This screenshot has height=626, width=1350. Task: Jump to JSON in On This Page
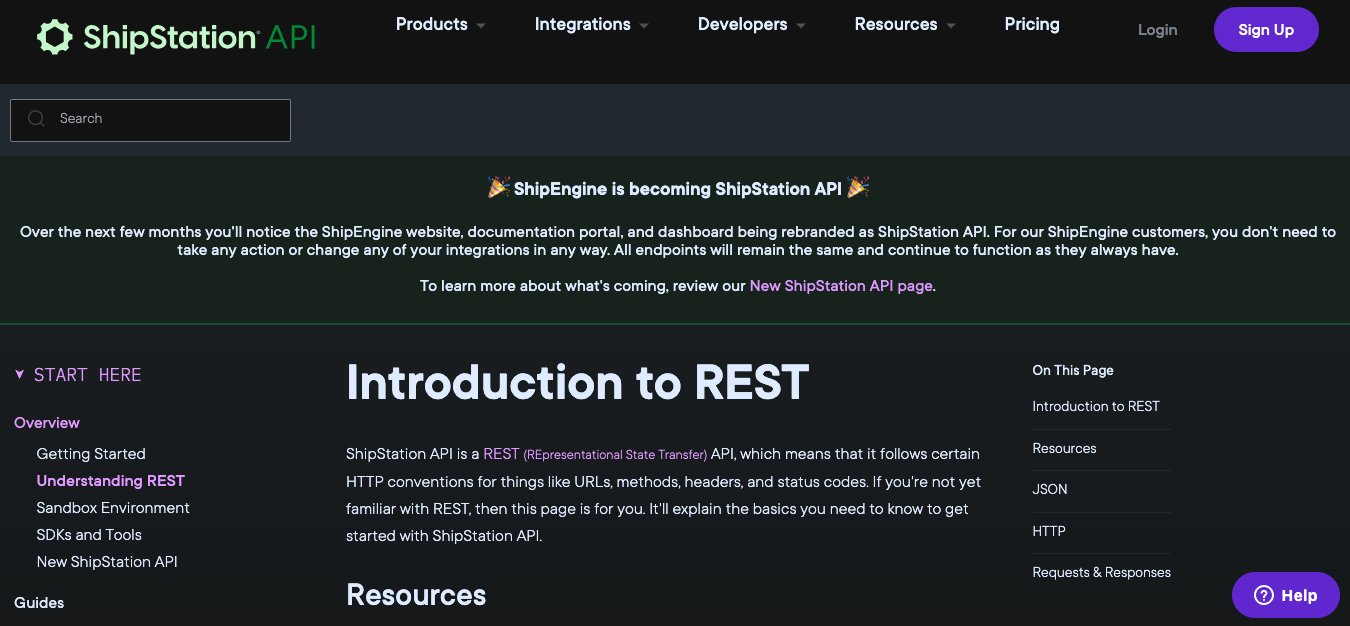pyautogui.click(x=1049, y=489)
